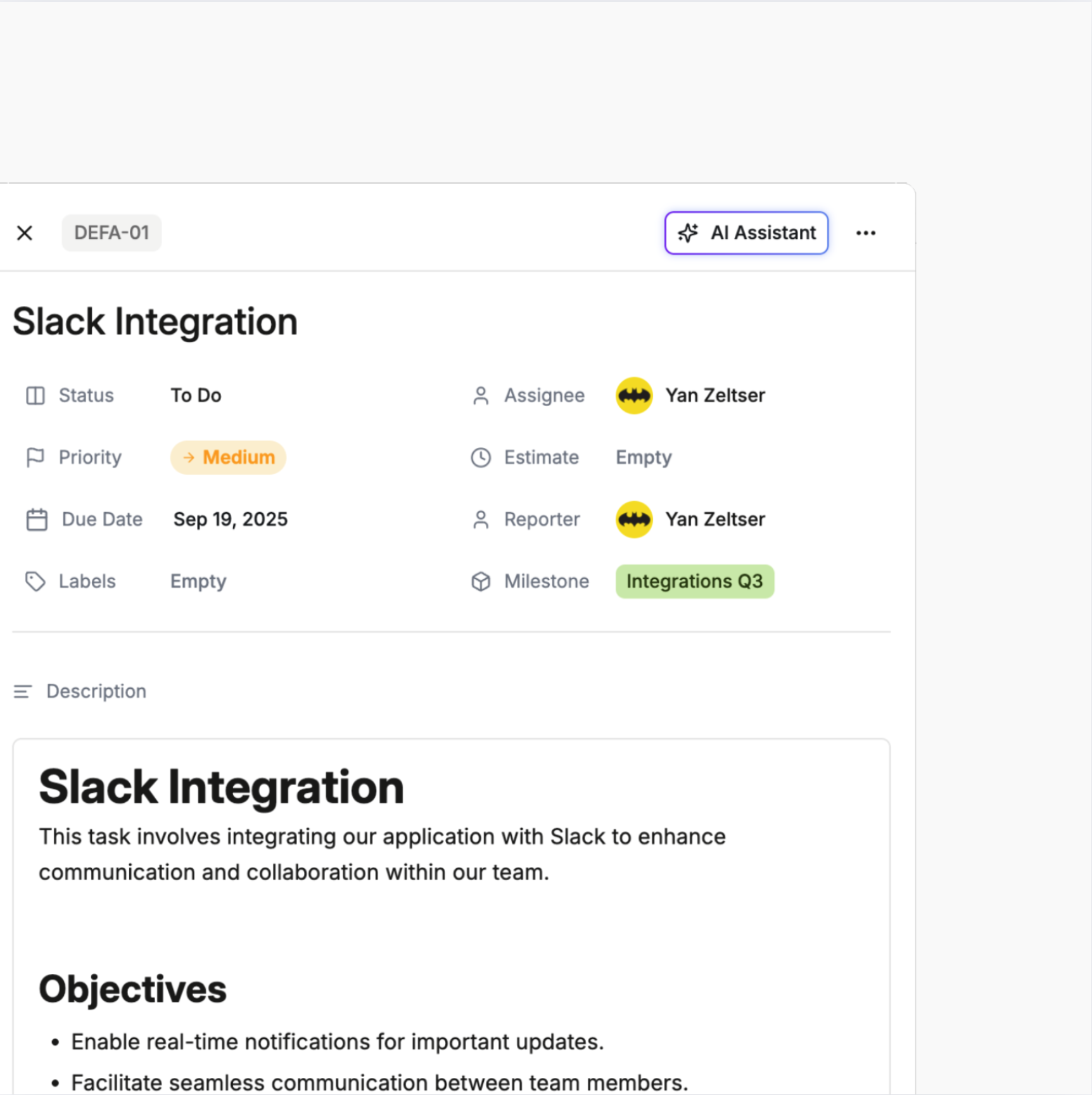This screenshot has height=1095, width=1092.
Task: Change the To Do status value
Action: (196, 395)
